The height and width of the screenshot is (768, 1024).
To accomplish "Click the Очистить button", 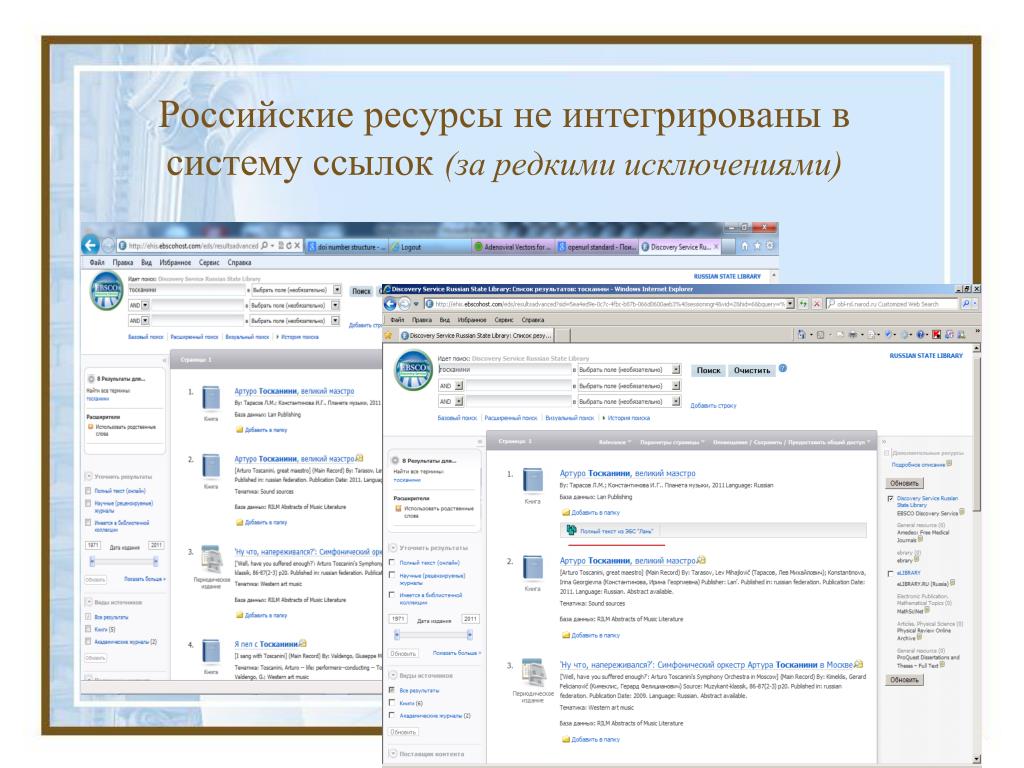I will [752, 370].
